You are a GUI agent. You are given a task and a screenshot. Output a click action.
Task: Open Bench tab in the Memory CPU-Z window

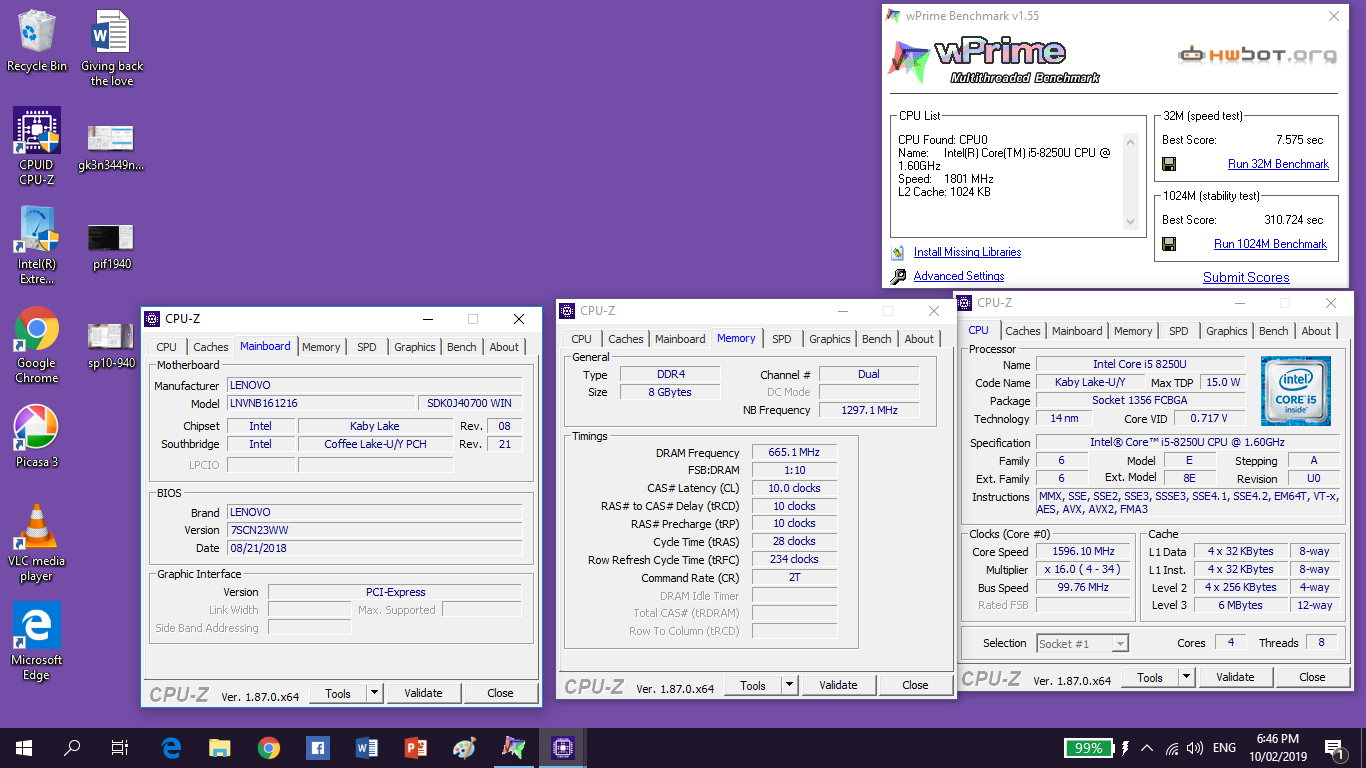[876, 339]
